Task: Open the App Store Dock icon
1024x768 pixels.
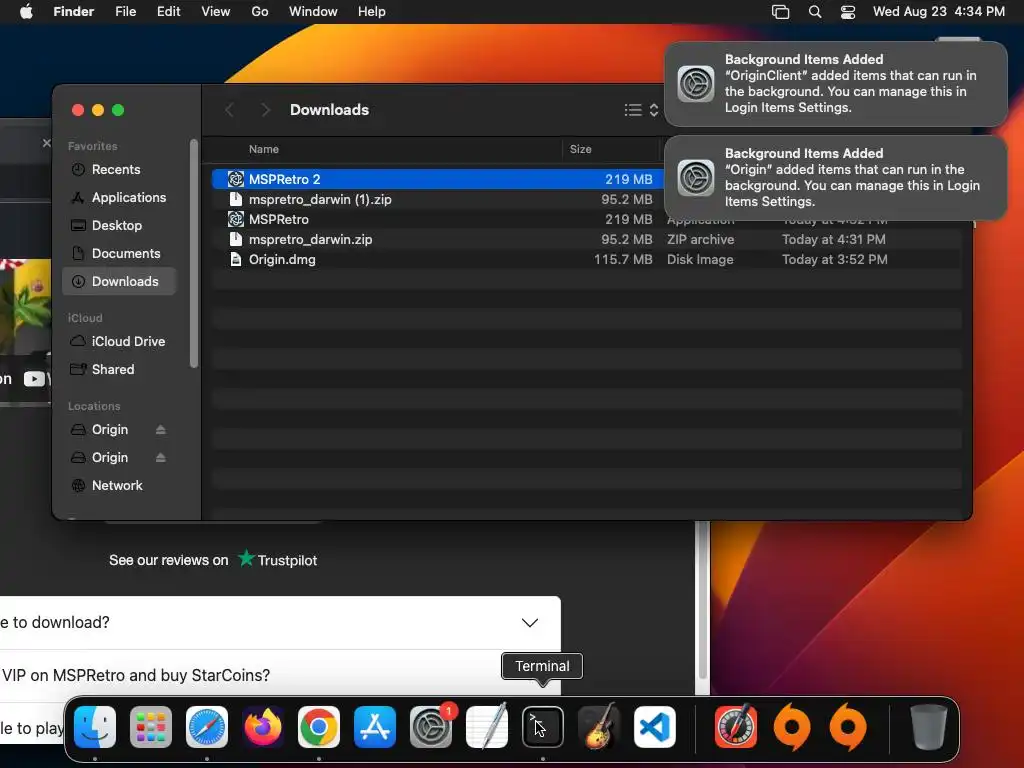Action: tap(375, 727)
